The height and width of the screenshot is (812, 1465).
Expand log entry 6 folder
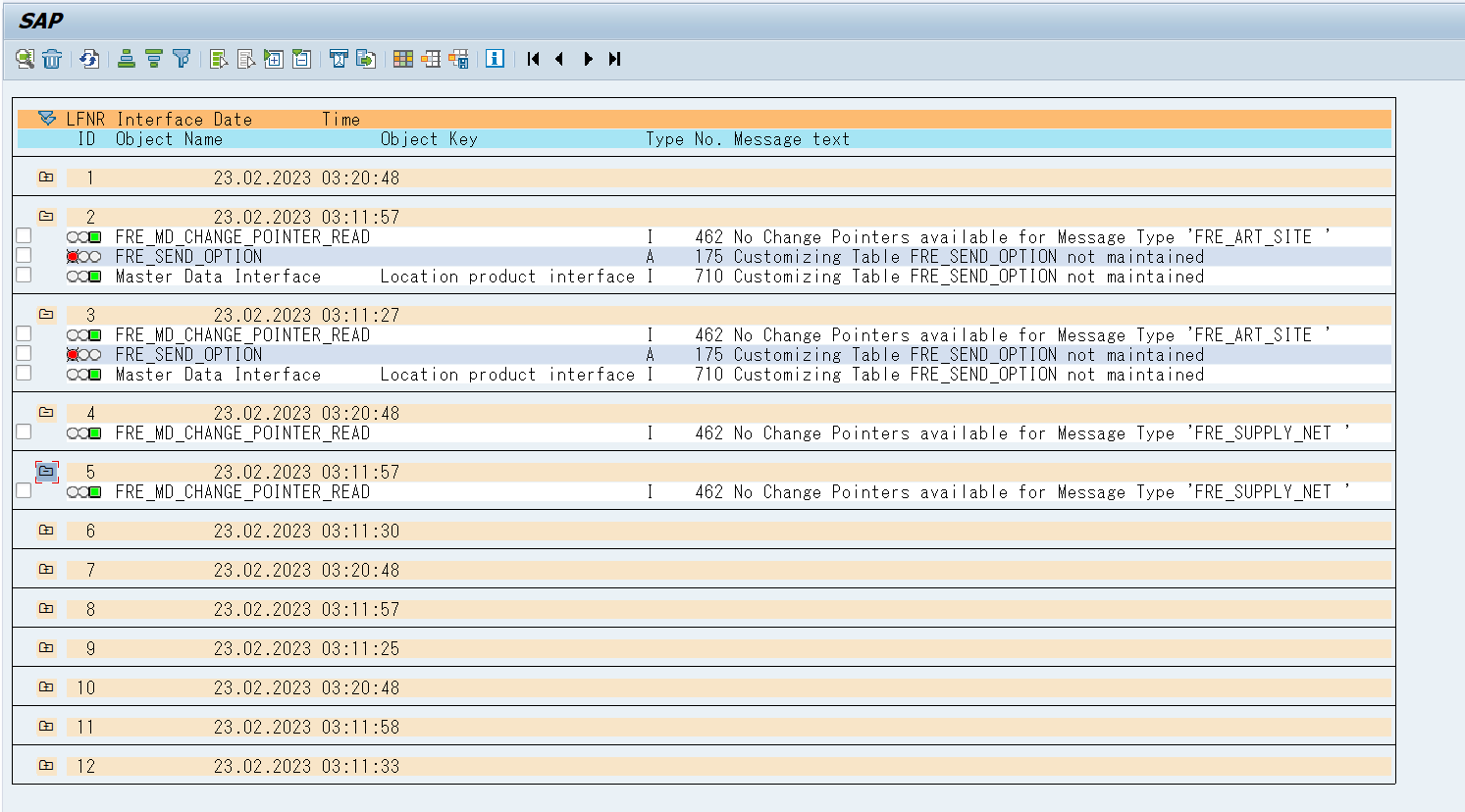[45, 530]
